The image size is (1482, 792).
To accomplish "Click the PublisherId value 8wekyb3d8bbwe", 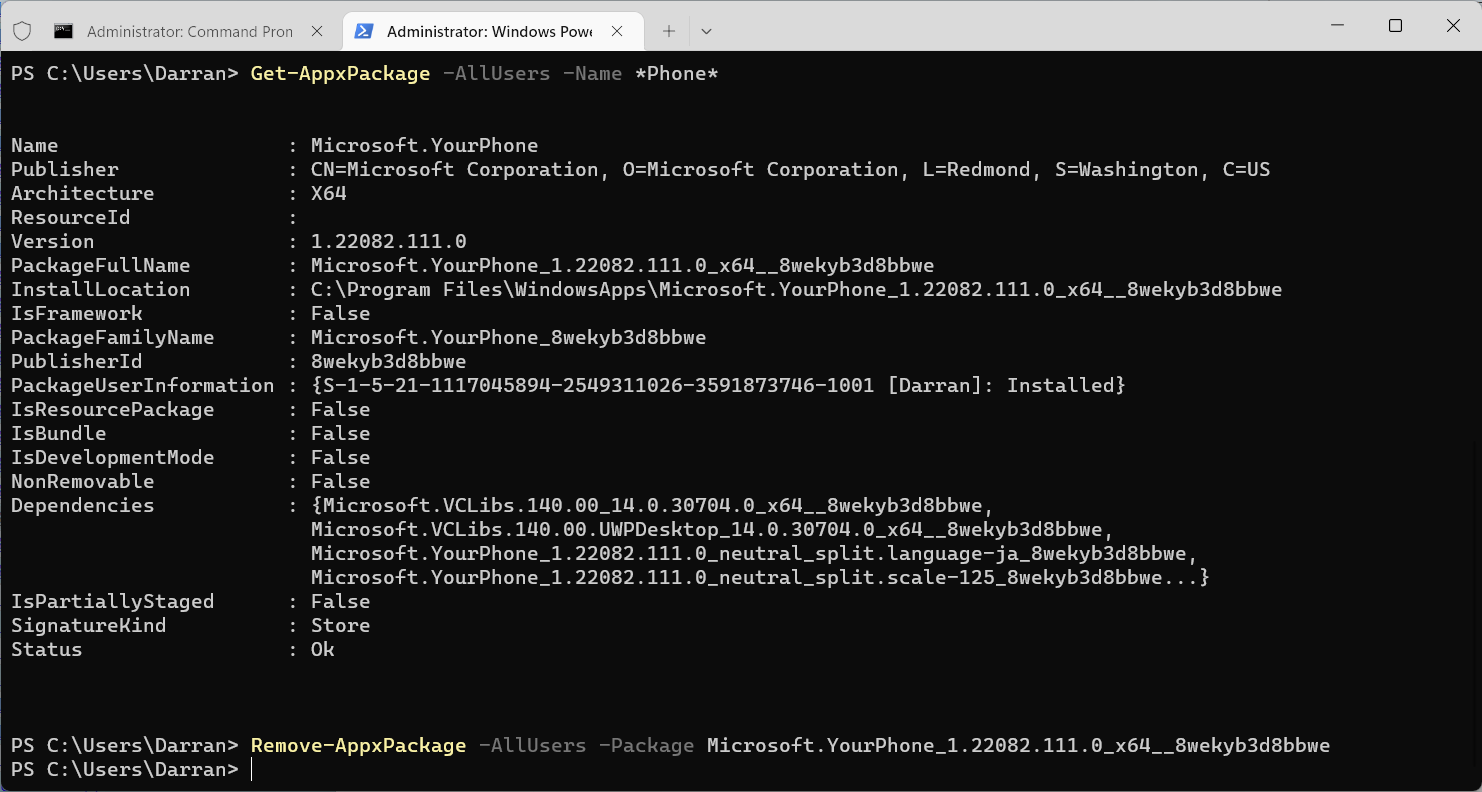I will (x=388, y=362).
